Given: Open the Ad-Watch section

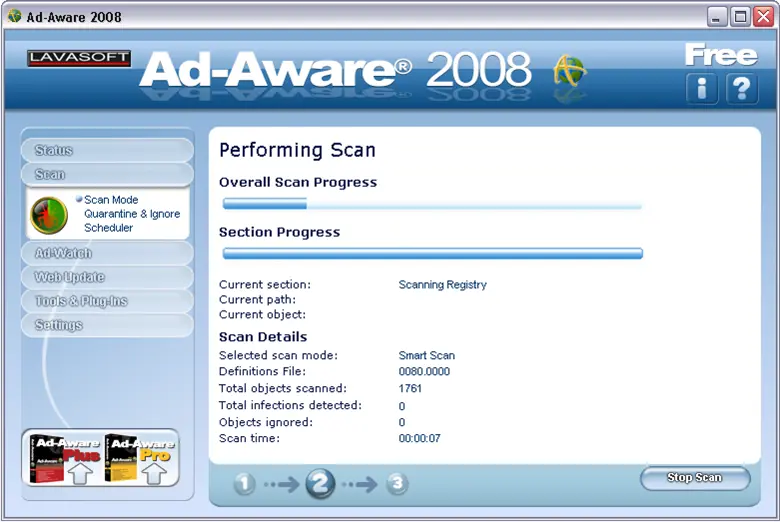Looking at the screenshot, I should 107,253.
